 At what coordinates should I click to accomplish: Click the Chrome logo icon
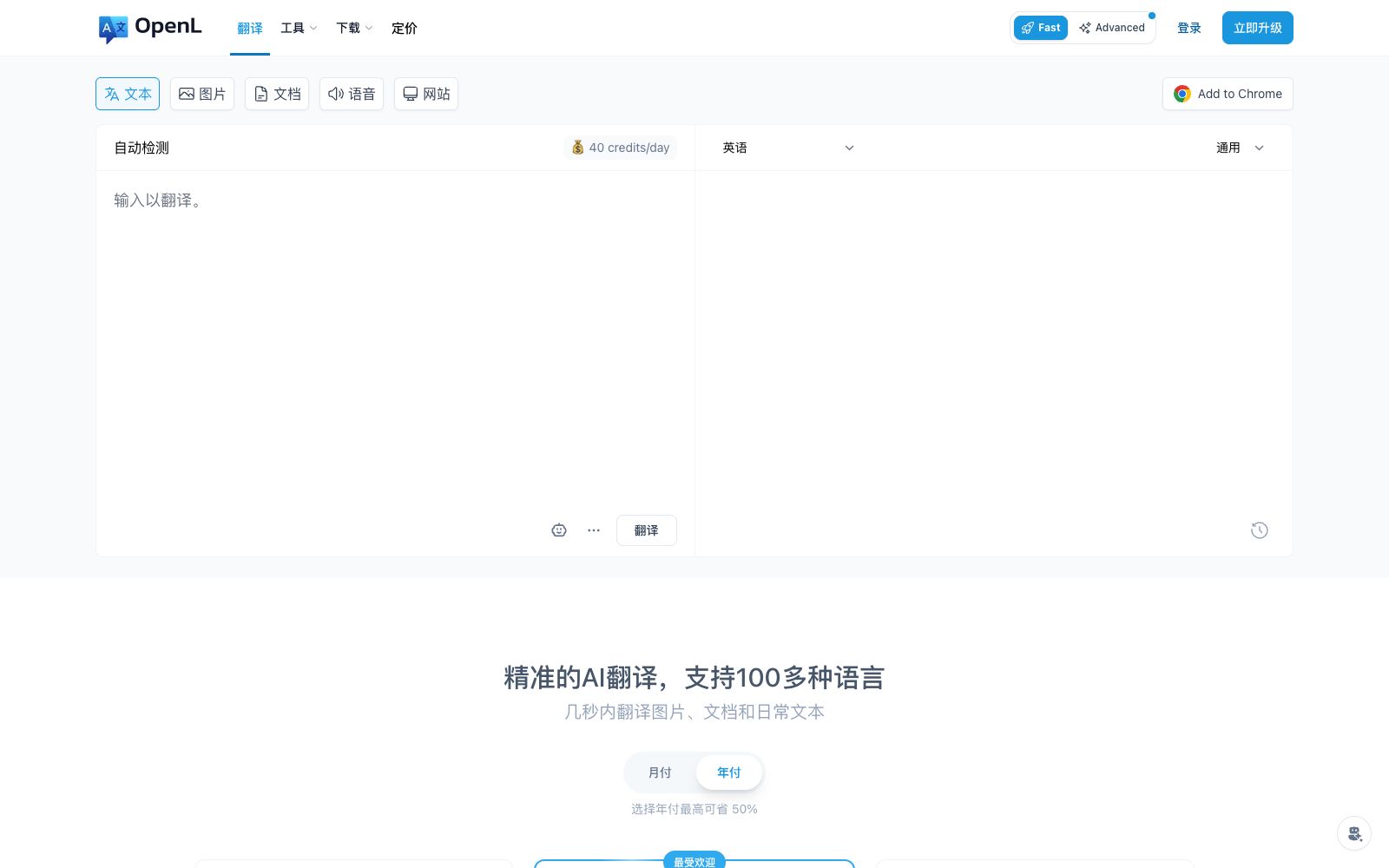1182,94
